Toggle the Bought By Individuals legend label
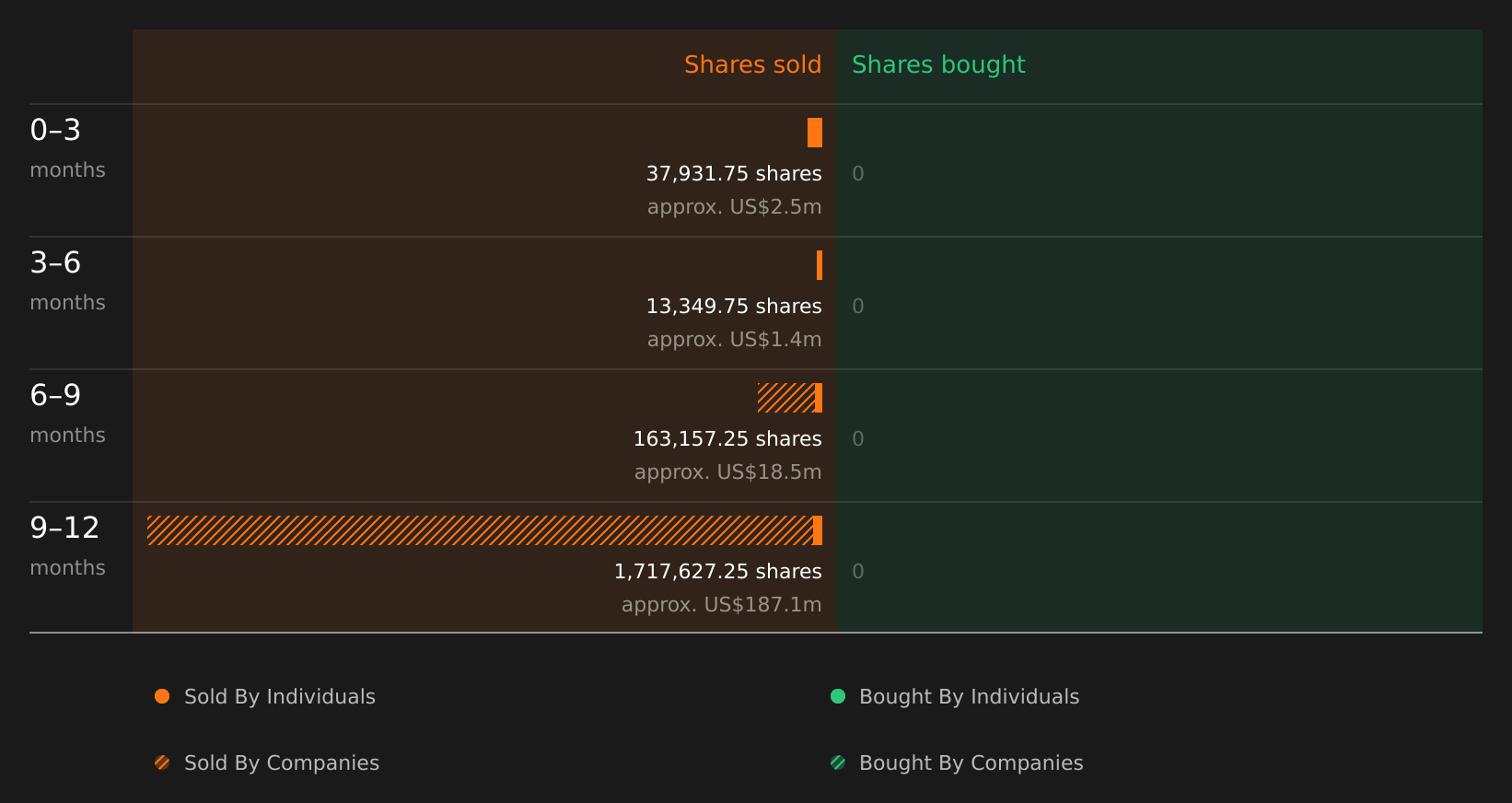1512x803 pixels. coord(969,697)
